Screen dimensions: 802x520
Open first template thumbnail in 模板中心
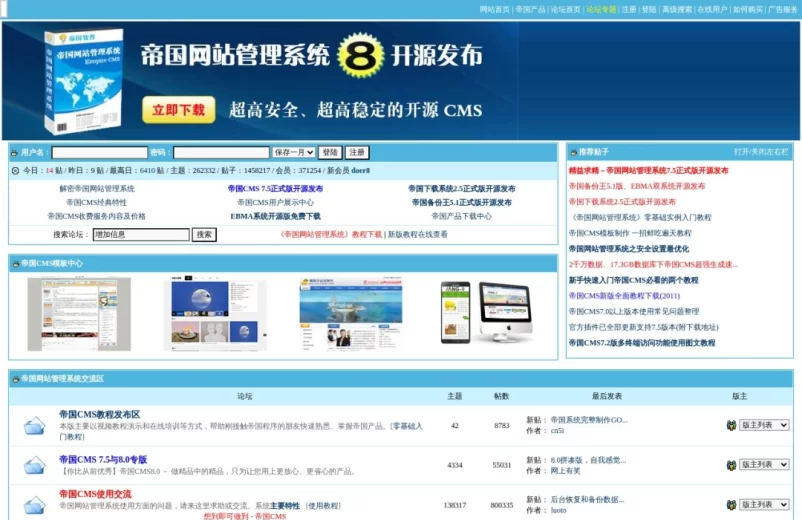coord(79,314)
